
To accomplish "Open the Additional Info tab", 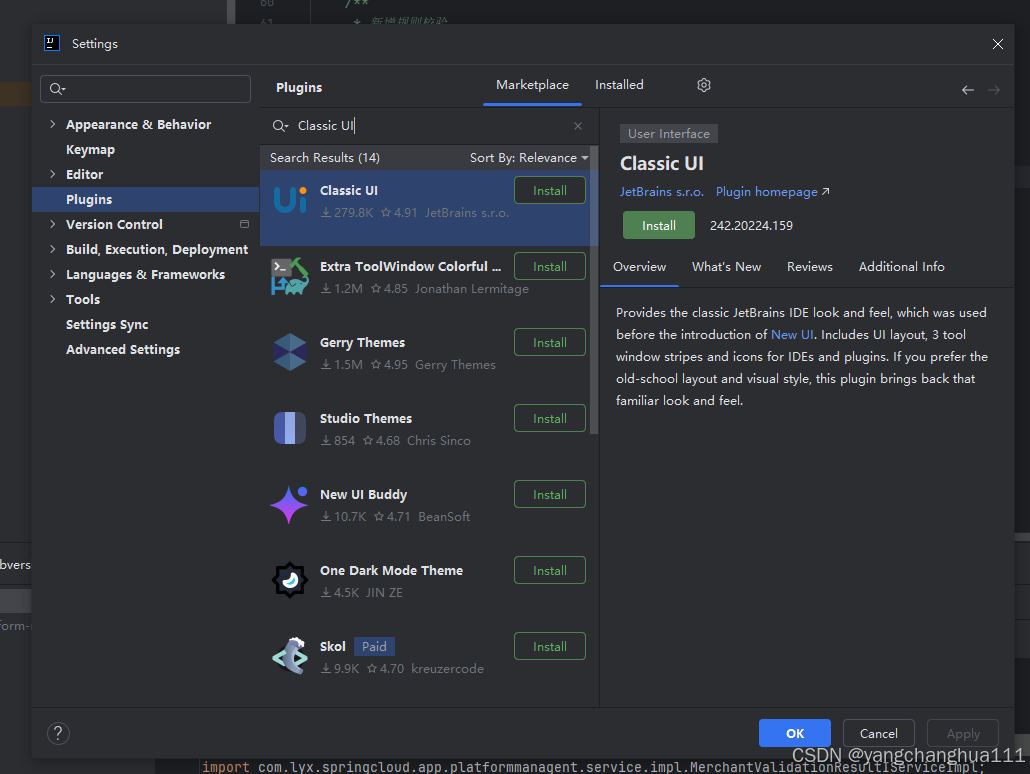I will tap(901, 267).
